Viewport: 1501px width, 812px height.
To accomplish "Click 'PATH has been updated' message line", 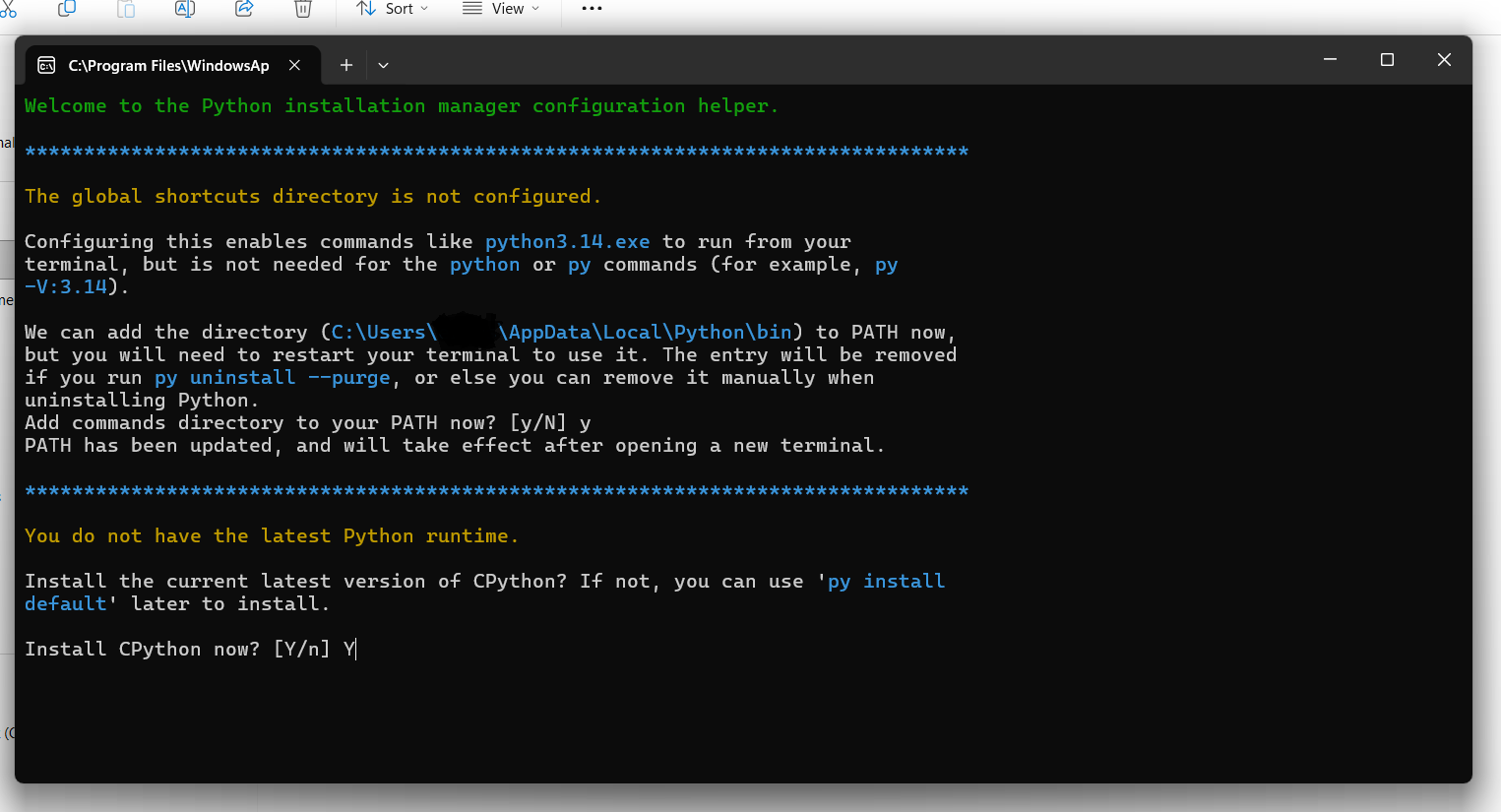I will coord(455,446).
